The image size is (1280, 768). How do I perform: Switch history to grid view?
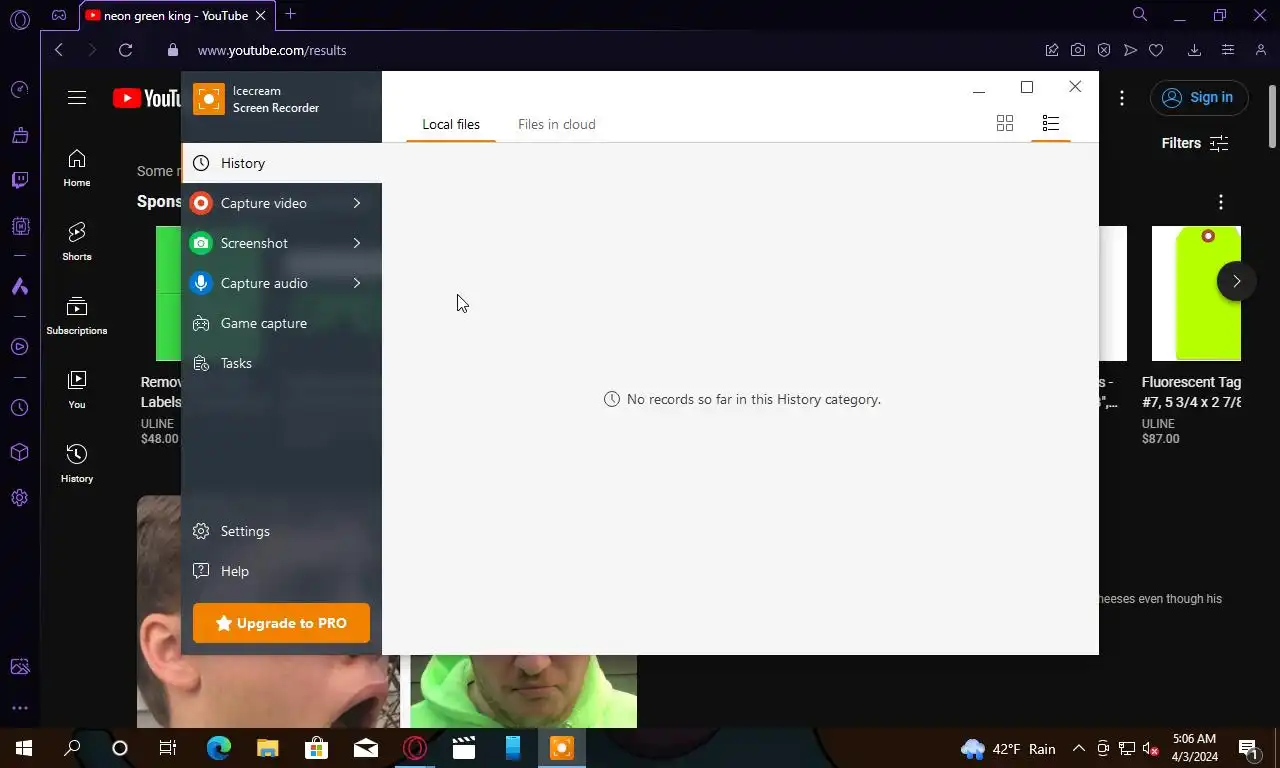point(1005,123)
